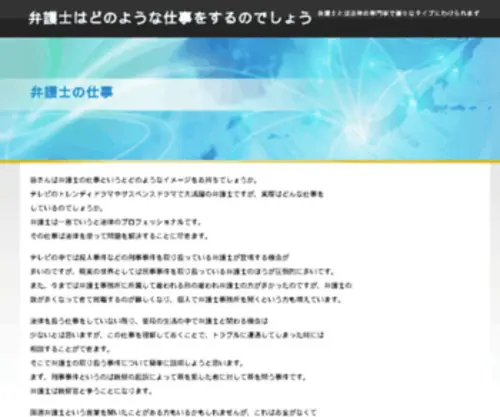Click the line starting まず、刑事事件というのは
This screenshot has height=417, width=500.
168,377
